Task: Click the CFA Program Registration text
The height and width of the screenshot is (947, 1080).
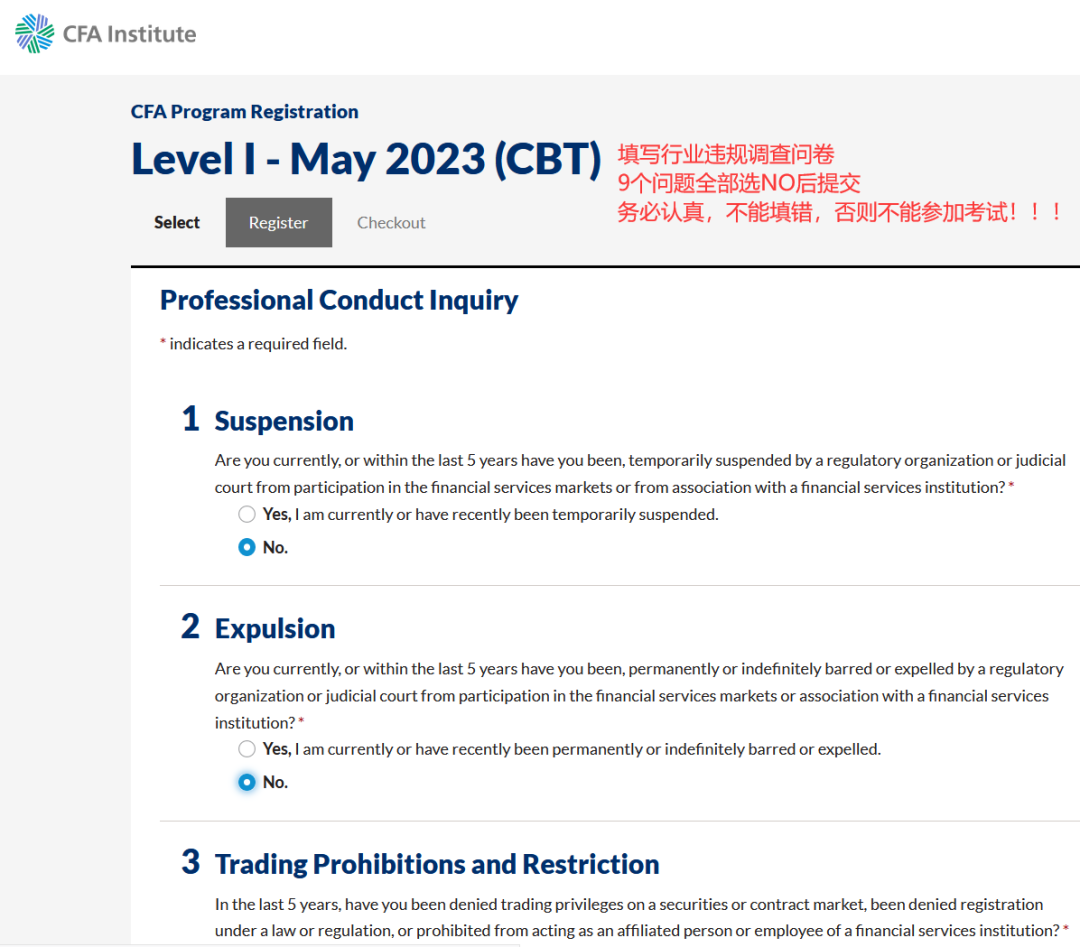Action: coord(245,112)
